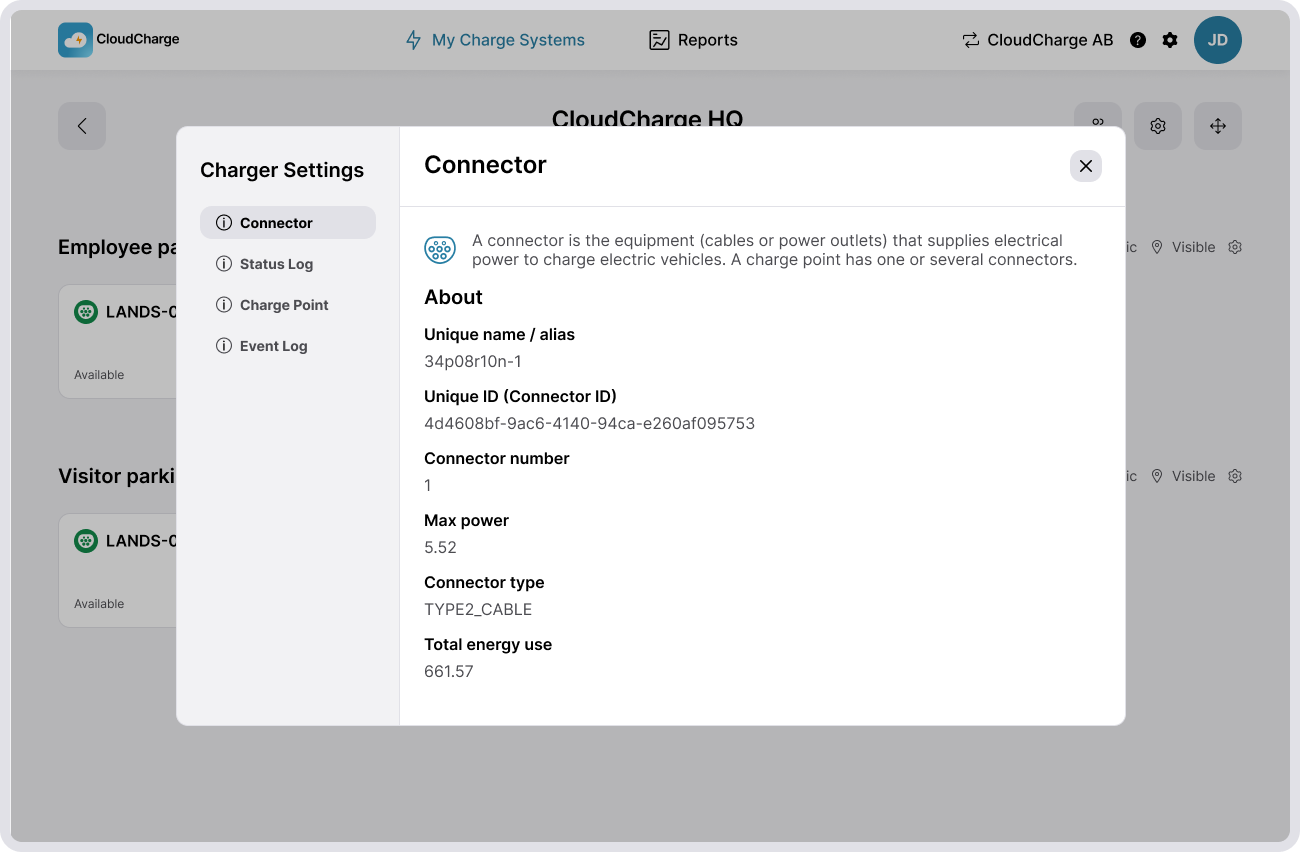Select the LANDS charger card under Visitor parking
1300x852 pixels.
tap(118, 570)
